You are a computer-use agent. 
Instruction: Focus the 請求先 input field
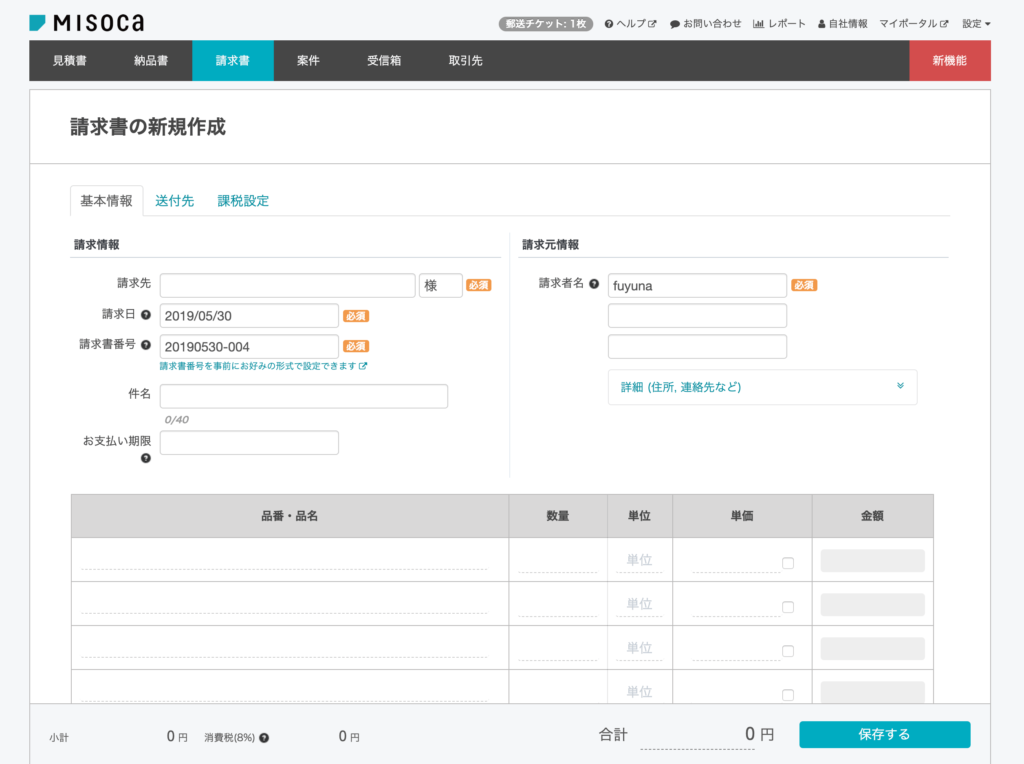[x=287, y=285]
